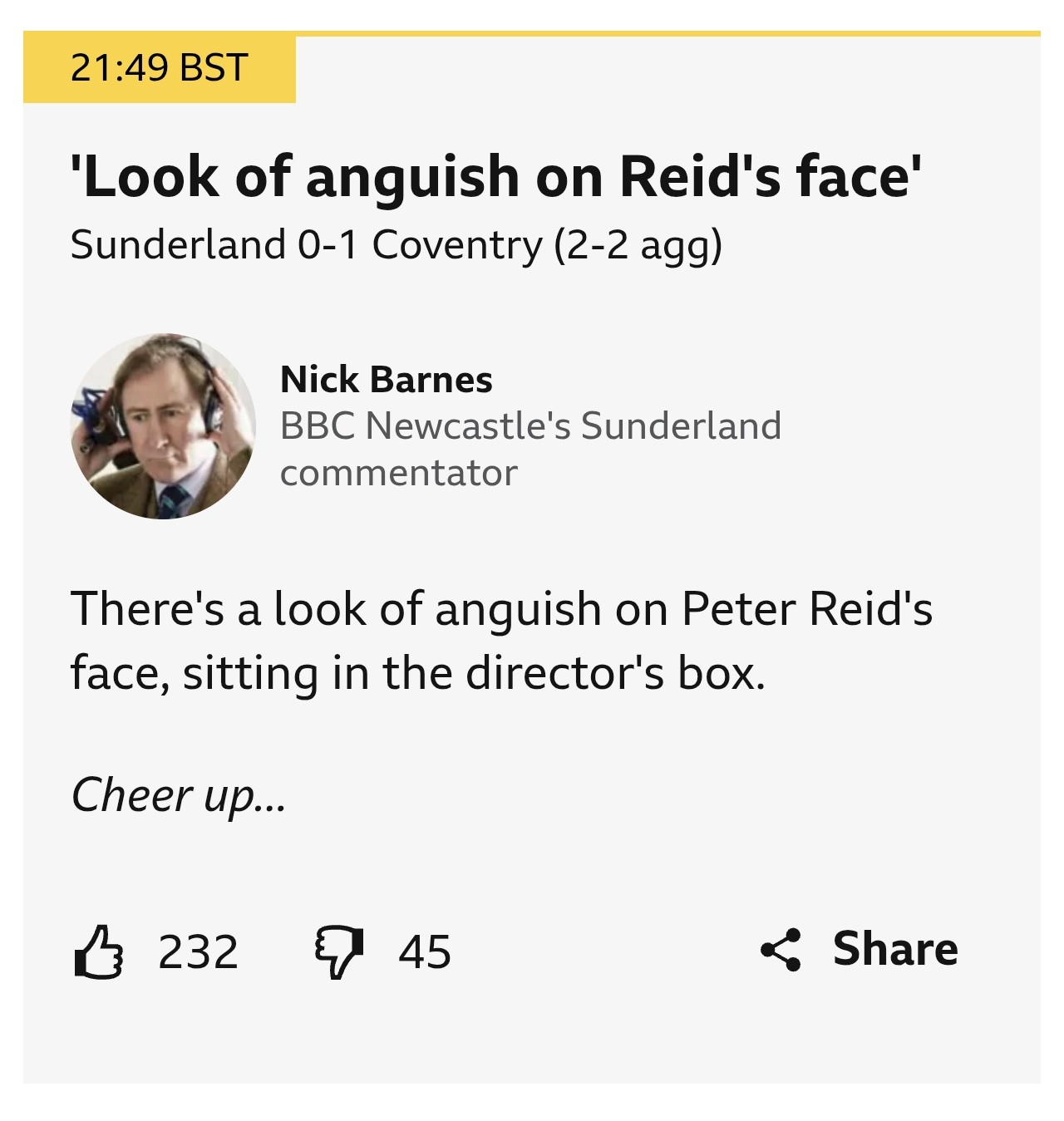Click the 232 likes count
The height and width of the screenshot is (1121, 1064).
pos(198,952)
